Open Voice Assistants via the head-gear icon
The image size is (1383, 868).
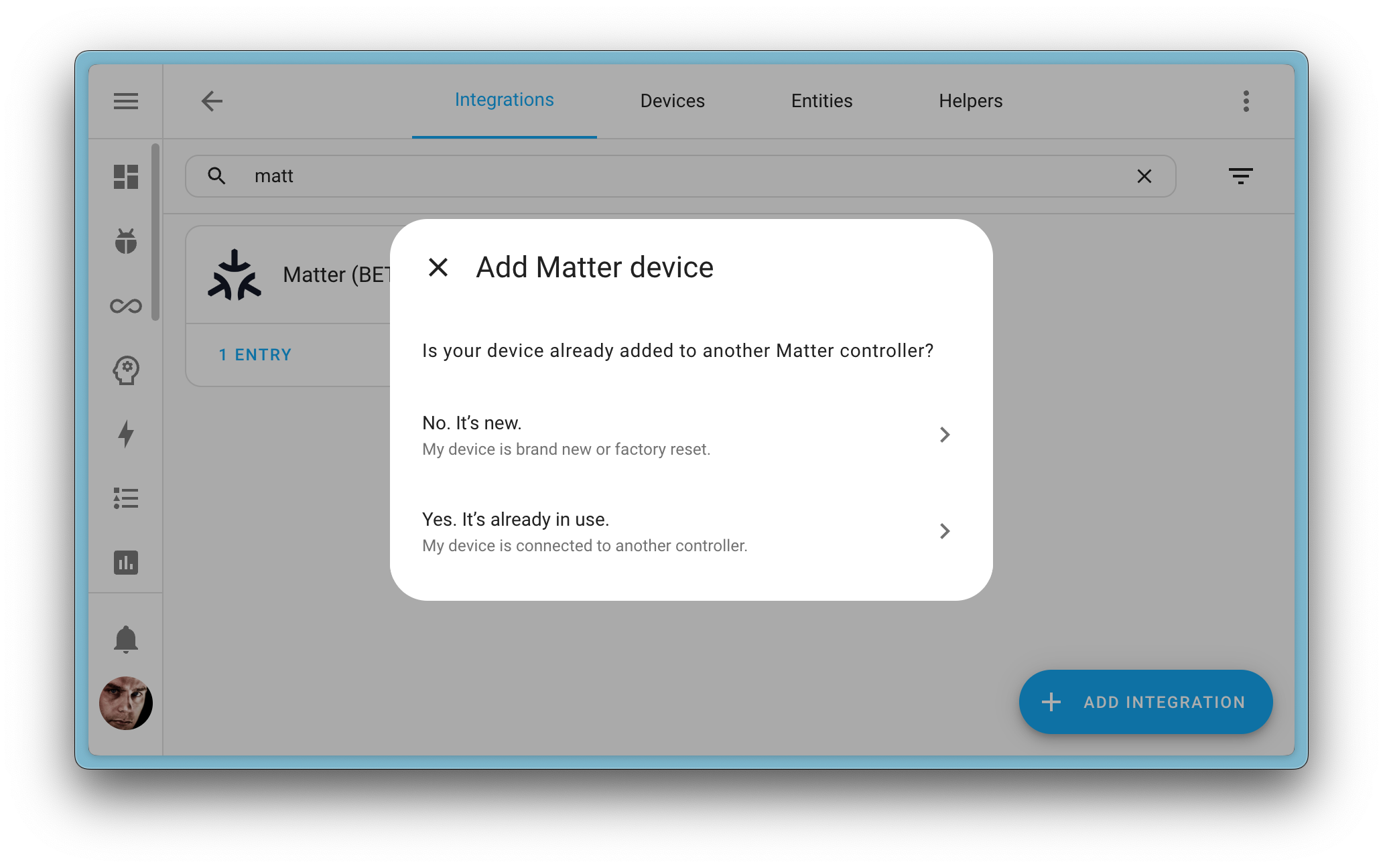(125, 370)
